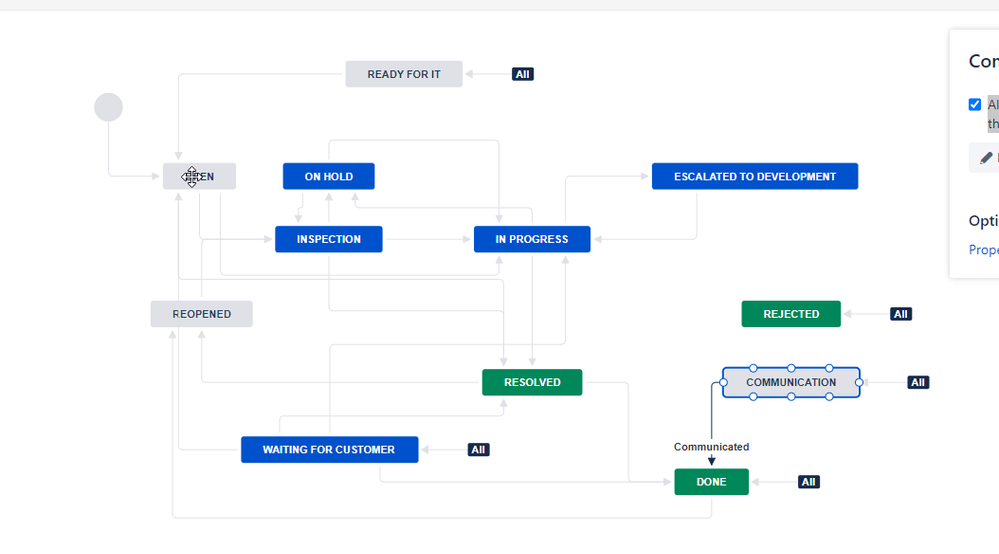Select the WAITING FOR CUSTOMER status
This screenshot has width=999, height=554.
tap(329, 450)
